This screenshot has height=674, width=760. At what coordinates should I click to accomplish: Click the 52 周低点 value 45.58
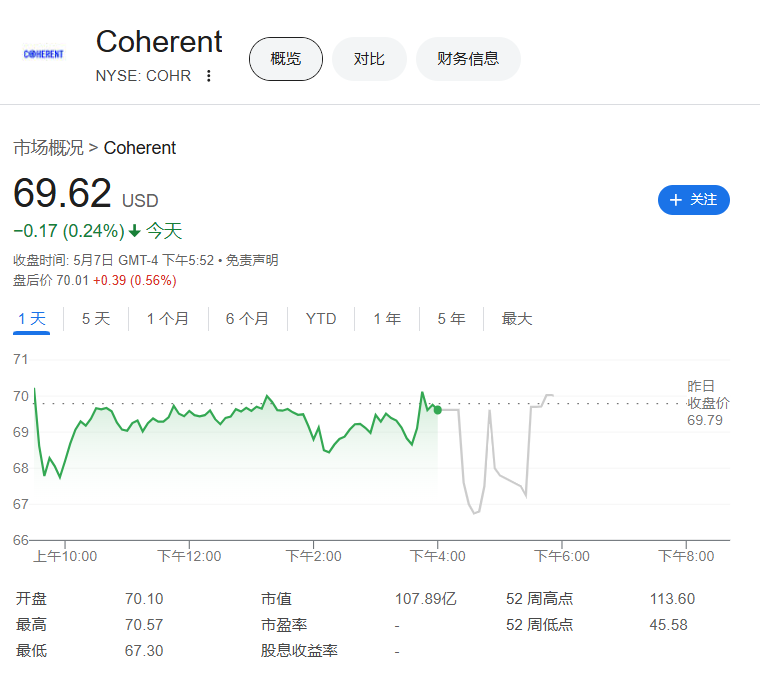[x=668, y=625]
